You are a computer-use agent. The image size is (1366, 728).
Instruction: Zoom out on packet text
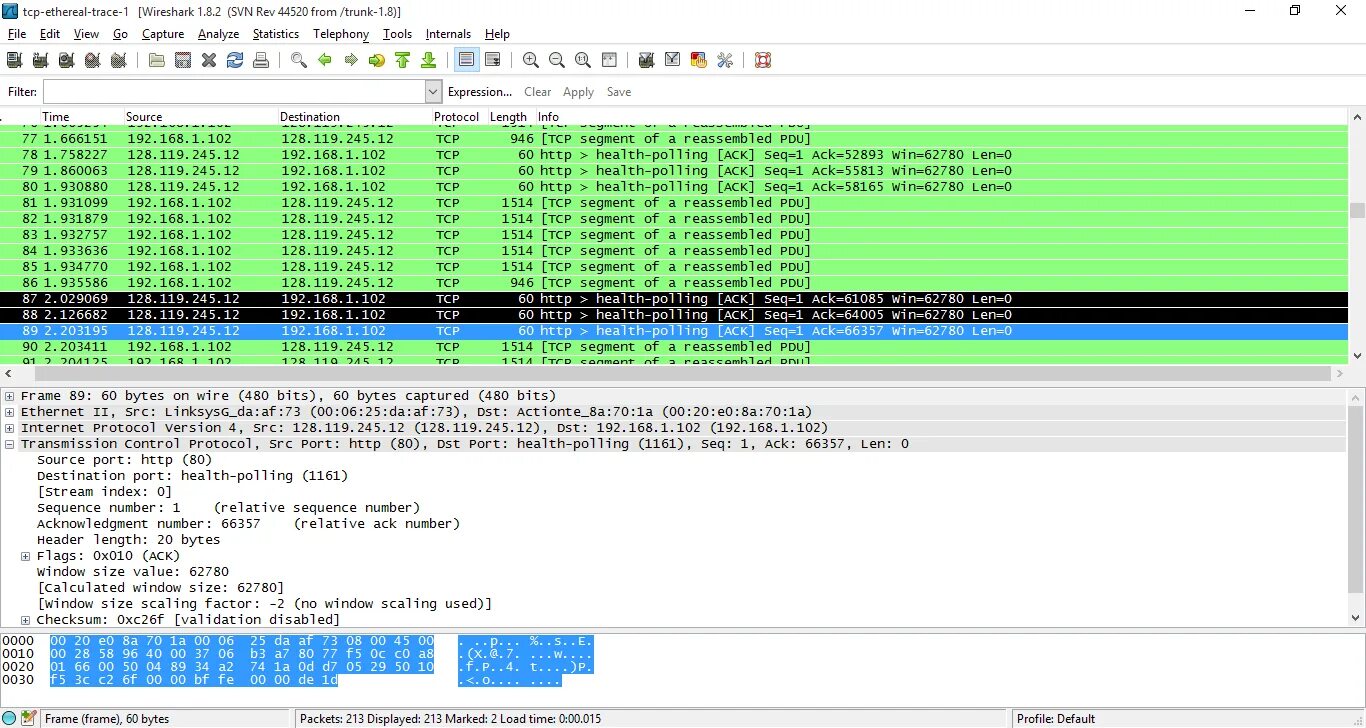[x=557, y=60]
